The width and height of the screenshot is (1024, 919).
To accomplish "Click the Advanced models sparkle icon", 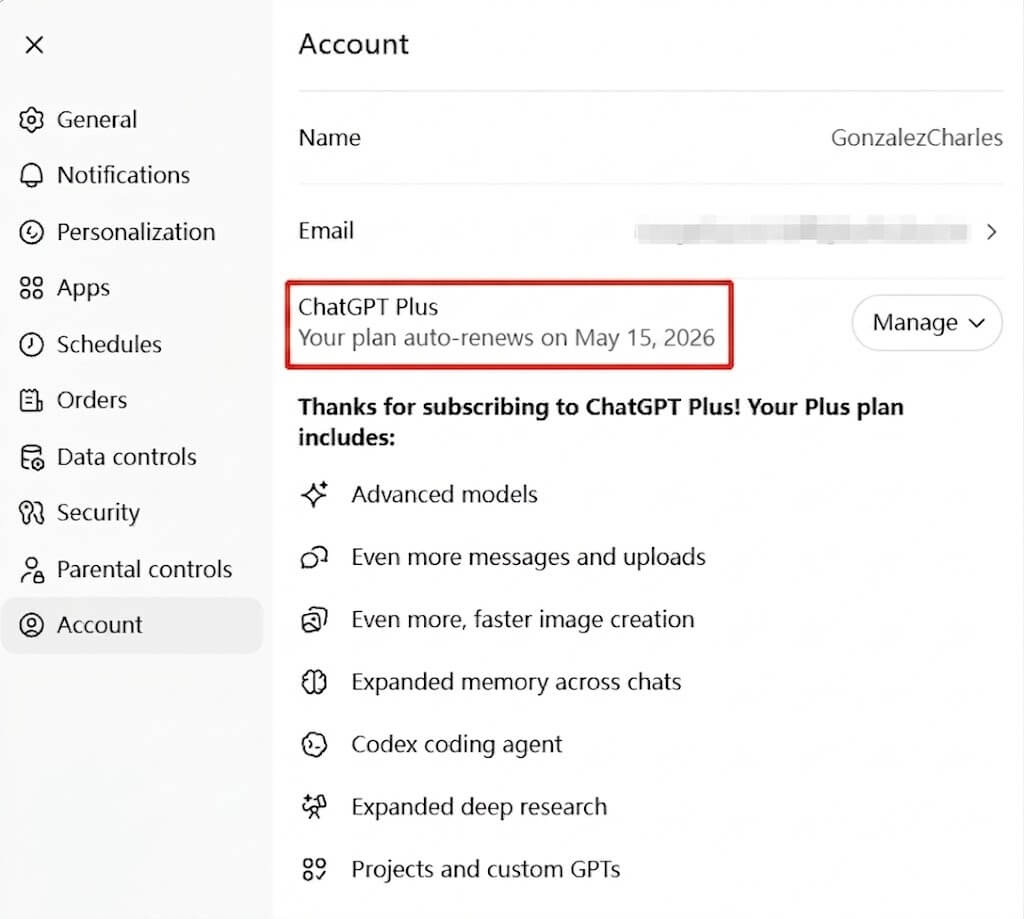I will (x=315, y=495).
